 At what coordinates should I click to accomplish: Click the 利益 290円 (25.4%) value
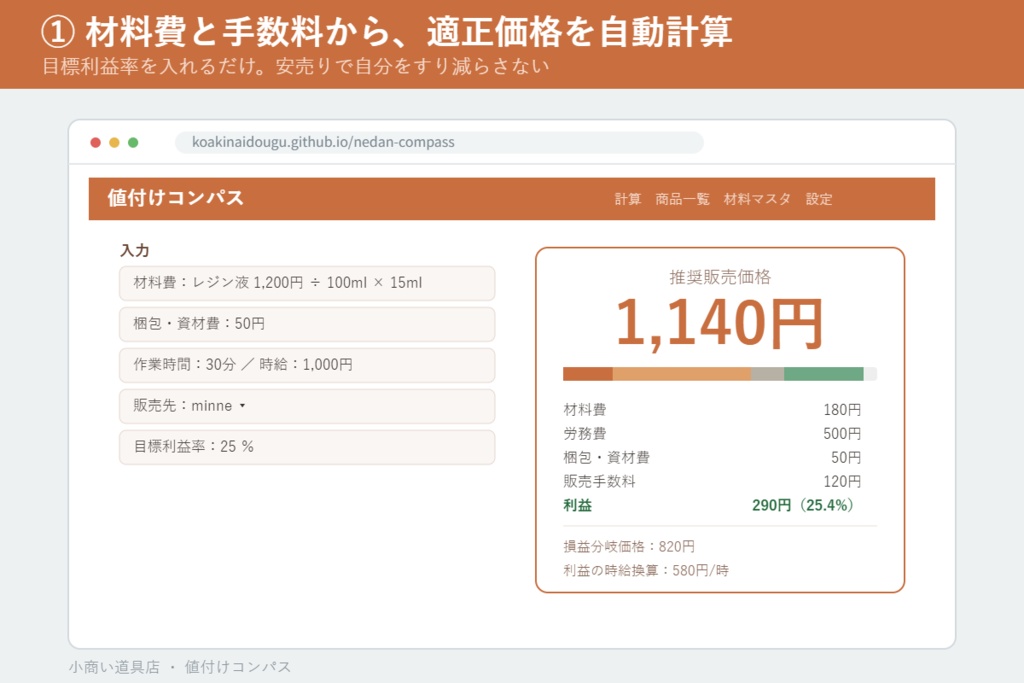click(803, 505)
